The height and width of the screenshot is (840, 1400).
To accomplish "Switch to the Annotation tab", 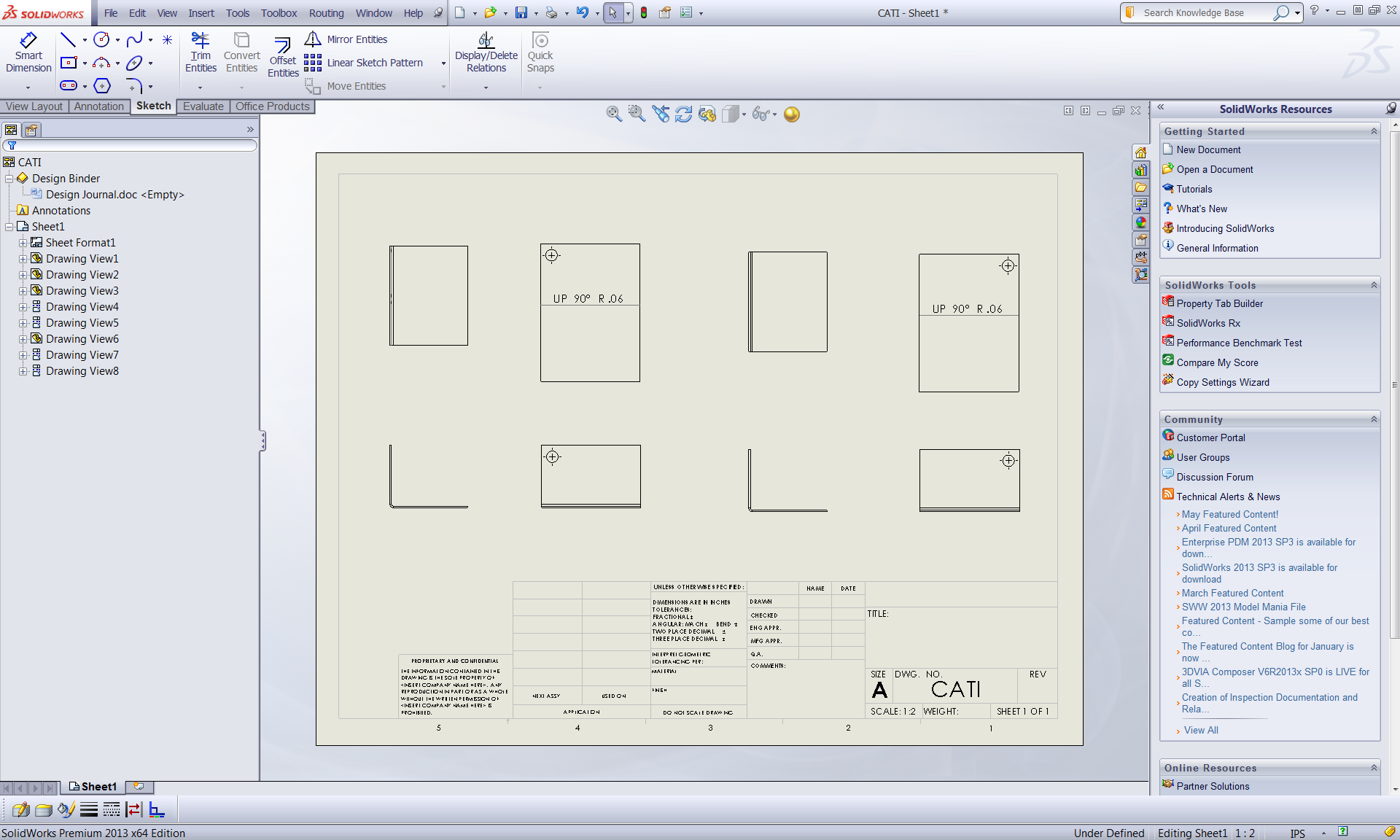I will (x=99, y=106).
